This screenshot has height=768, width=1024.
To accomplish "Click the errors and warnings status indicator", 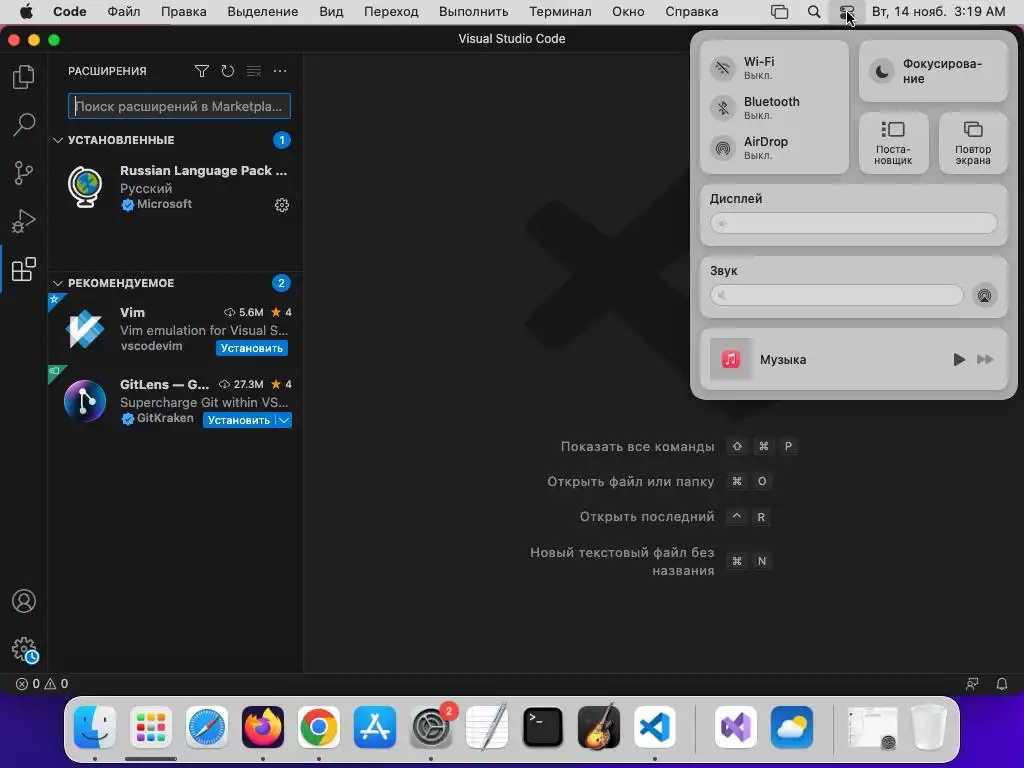I will pyautogui.click(x=42, y=684).
